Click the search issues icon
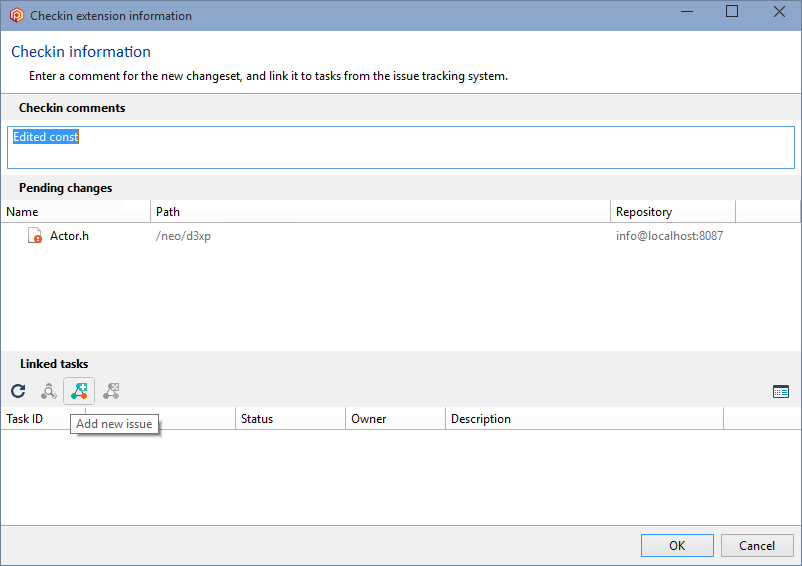Screen dimensions: 802x566 [x=49, y=391]
